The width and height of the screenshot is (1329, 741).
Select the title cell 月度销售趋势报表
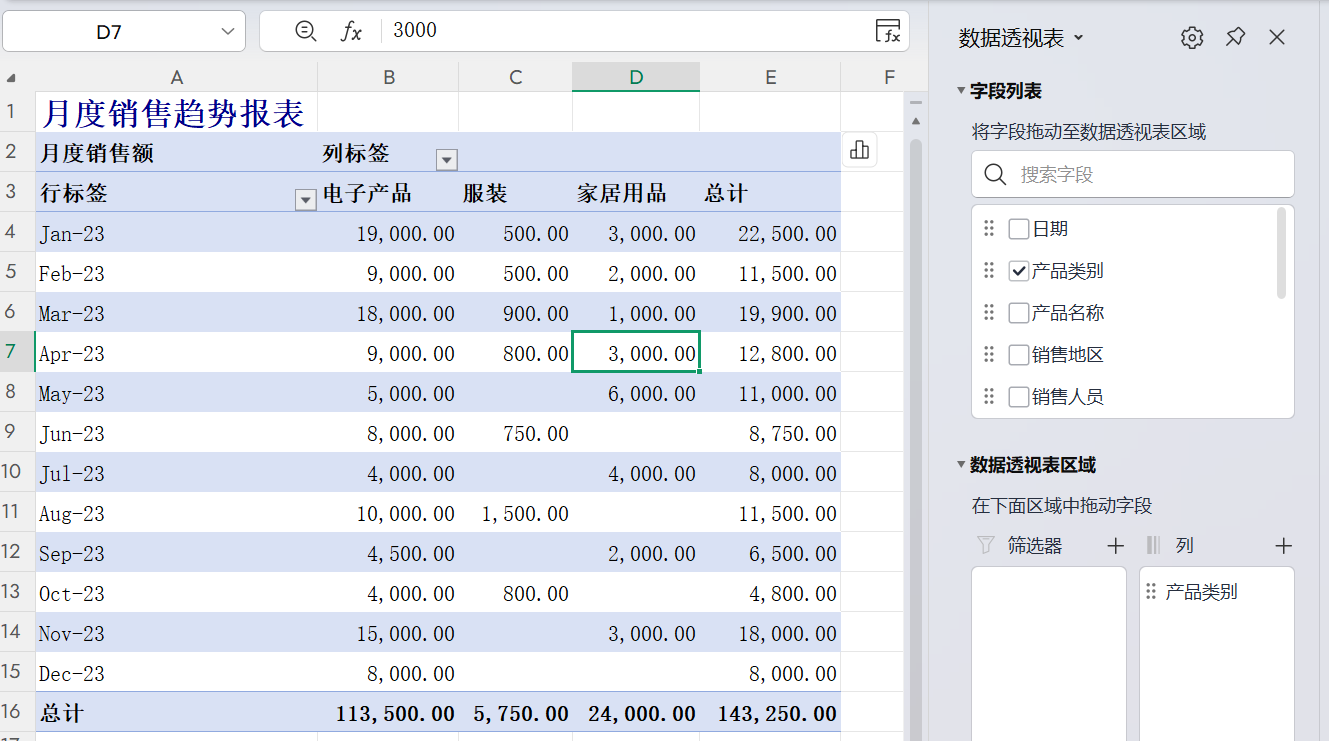(177, 112)
